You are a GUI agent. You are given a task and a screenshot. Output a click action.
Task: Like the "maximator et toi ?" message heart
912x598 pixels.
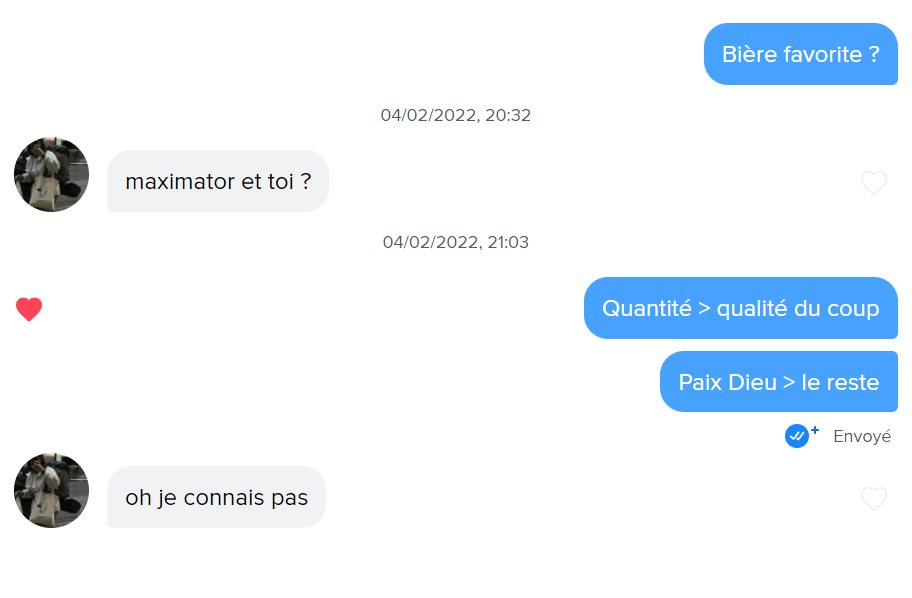[873, 183]
